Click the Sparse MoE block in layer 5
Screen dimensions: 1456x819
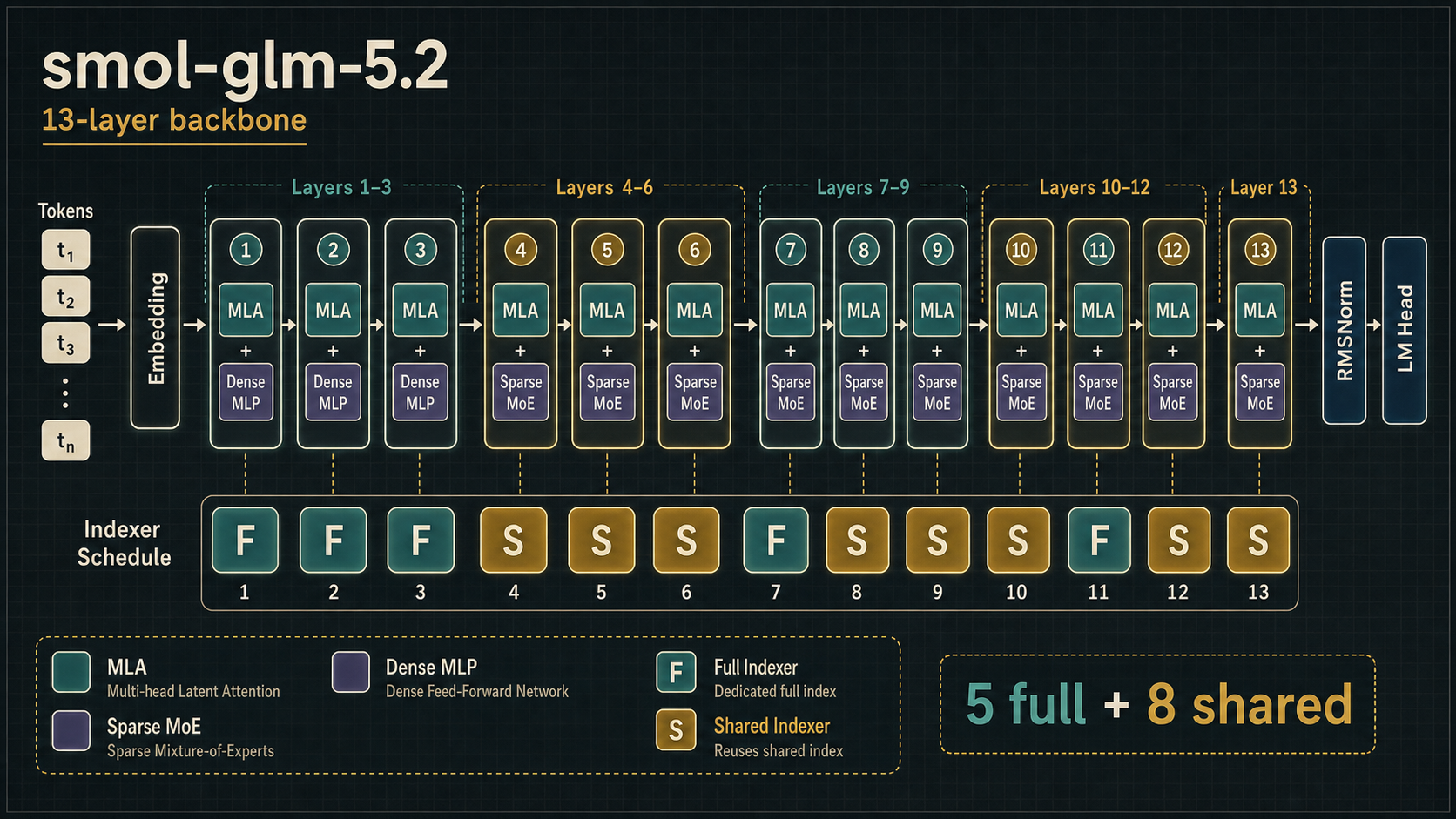608,392
